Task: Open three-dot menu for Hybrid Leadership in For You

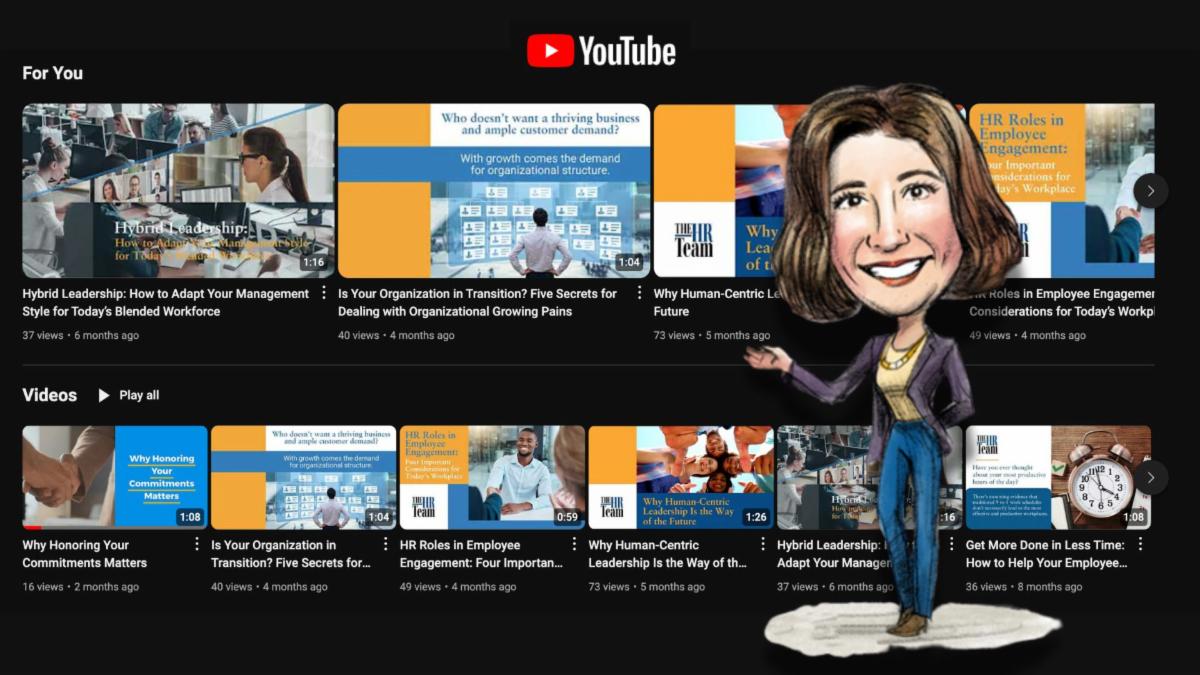Action: point(323,293)
